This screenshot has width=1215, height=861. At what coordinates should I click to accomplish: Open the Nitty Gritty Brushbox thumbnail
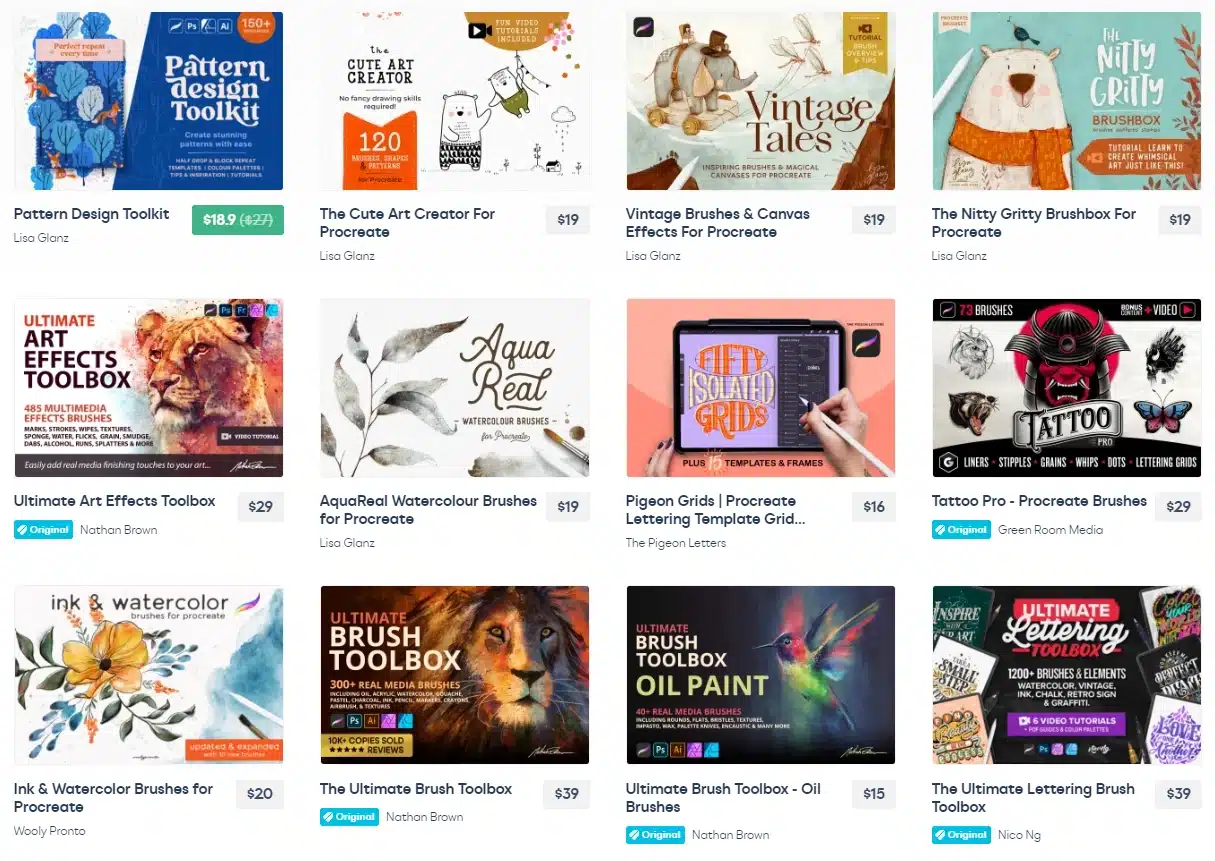(1066, 101)
